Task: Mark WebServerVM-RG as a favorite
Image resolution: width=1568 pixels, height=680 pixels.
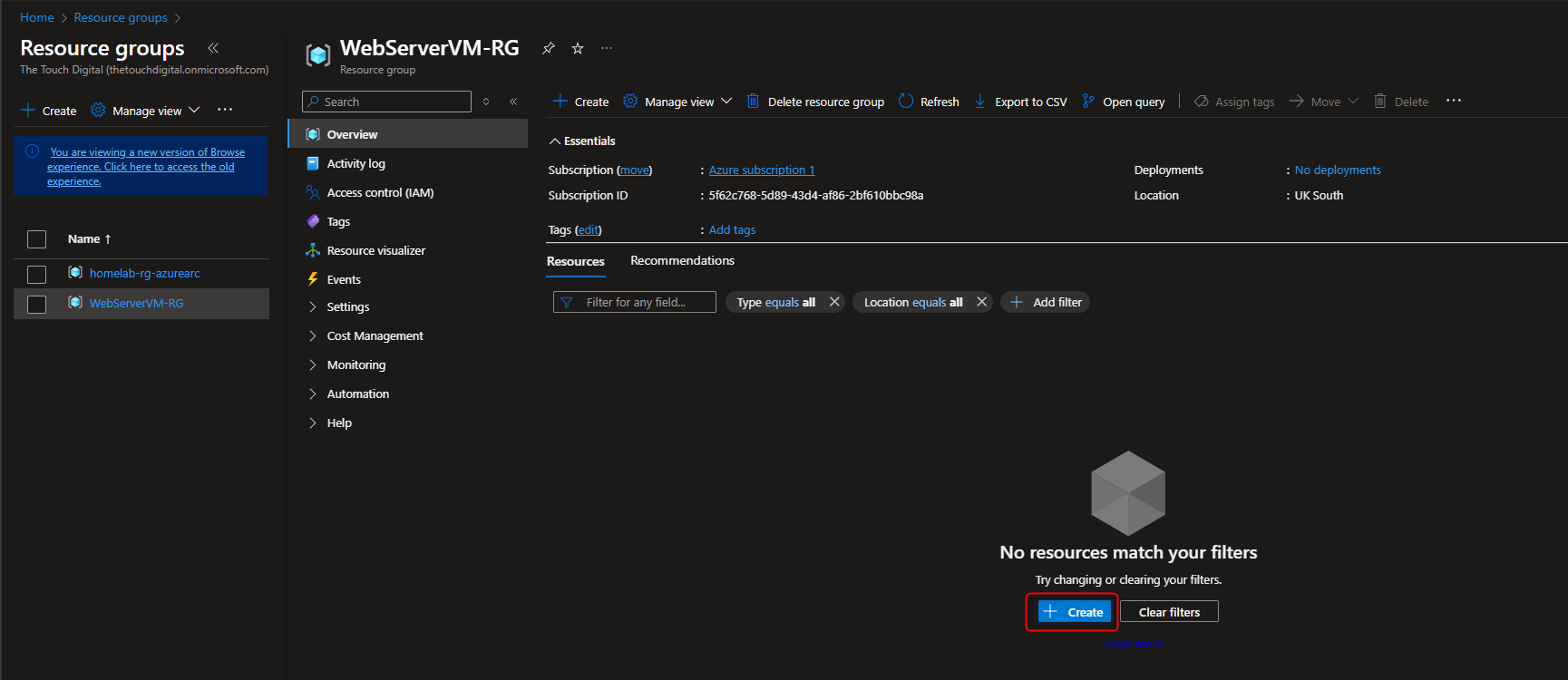Action: pos(578,48)
